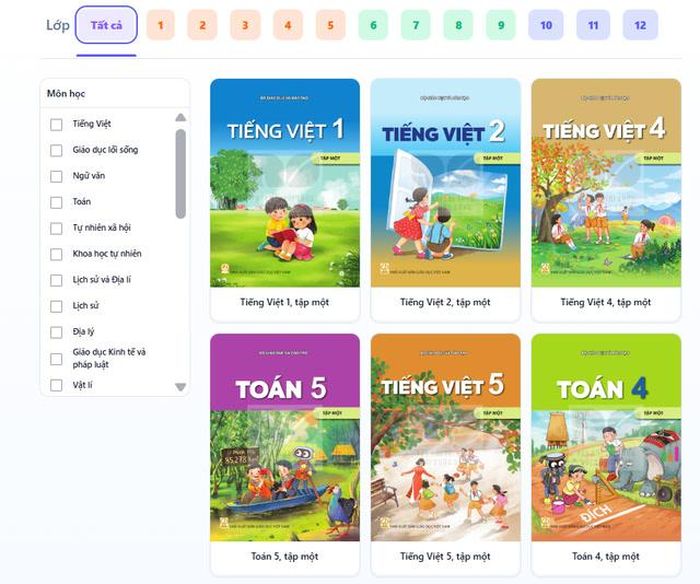Screen dimensions: 700x584
Task: Click the 'Tiếng Việt 2, tập một' title
Action: (445, 302)
